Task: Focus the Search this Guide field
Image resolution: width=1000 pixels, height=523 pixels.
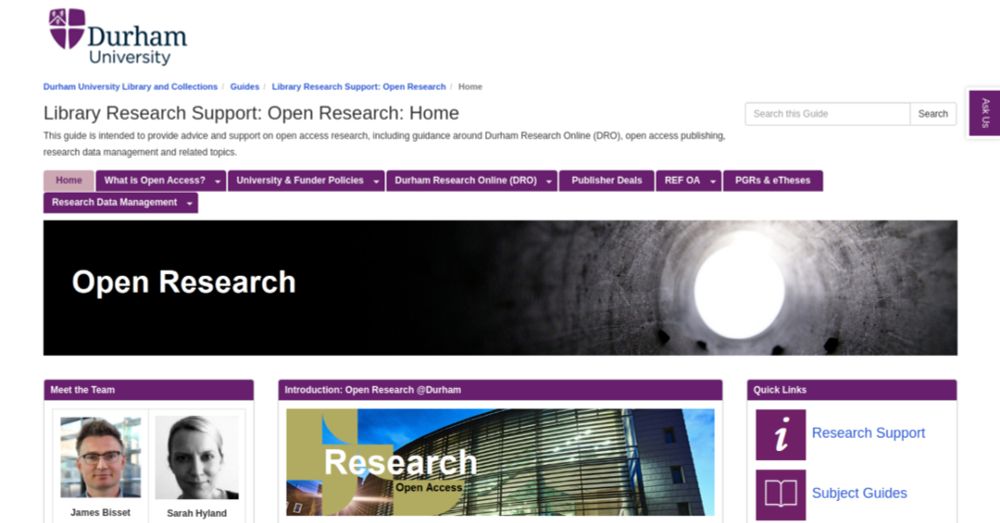Action: (x=827, y=114)
